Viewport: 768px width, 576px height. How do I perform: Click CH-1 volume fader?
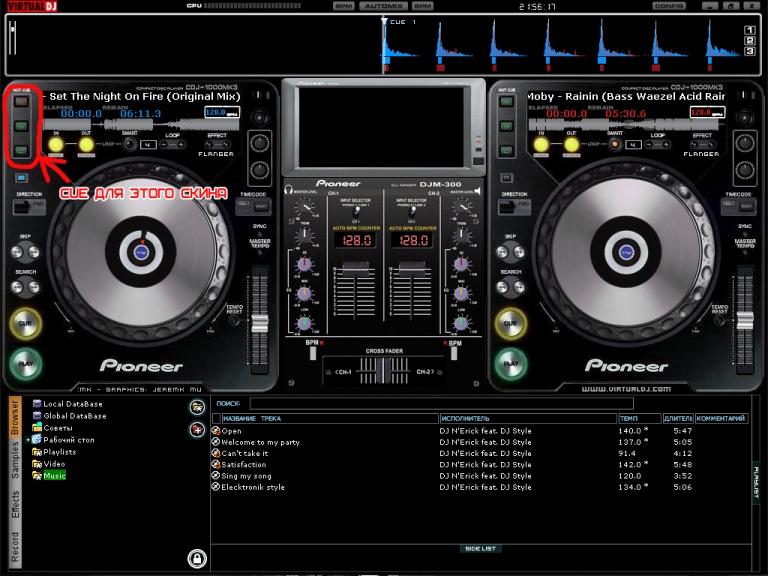tap(356, 269)
